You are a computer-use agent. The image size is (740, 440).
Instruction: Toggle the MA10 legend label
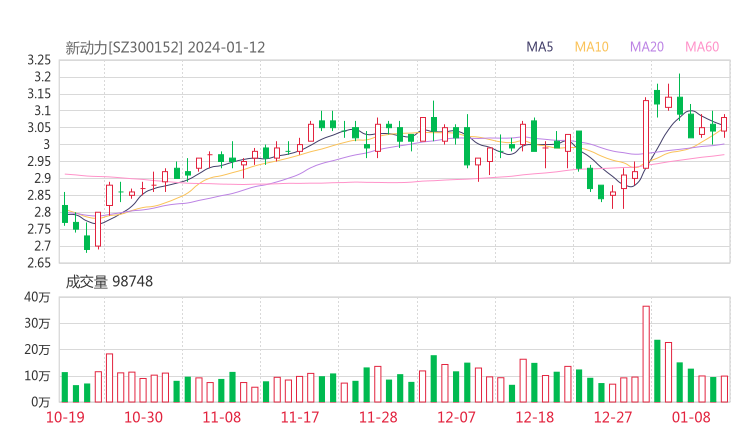[x=591, y=47]
